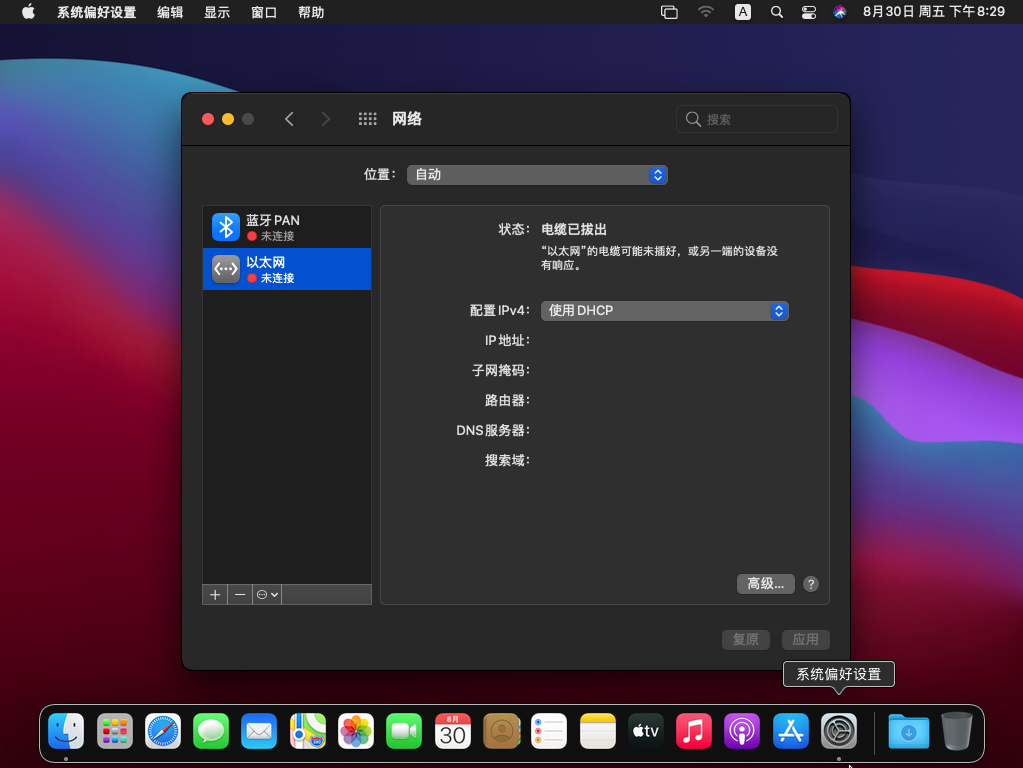This screenshot has height=768, width=1023.
Task: Click the remove (−) network service button
Action: tap(240, 594)
